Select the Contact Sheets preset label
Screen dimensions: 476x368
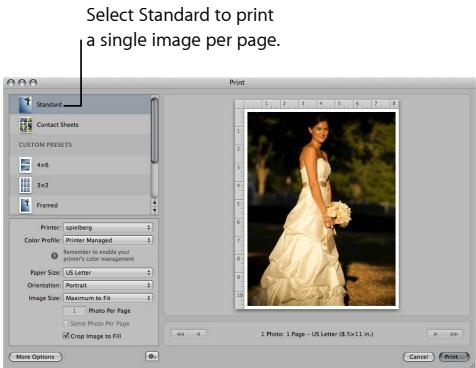click(57, 125)
